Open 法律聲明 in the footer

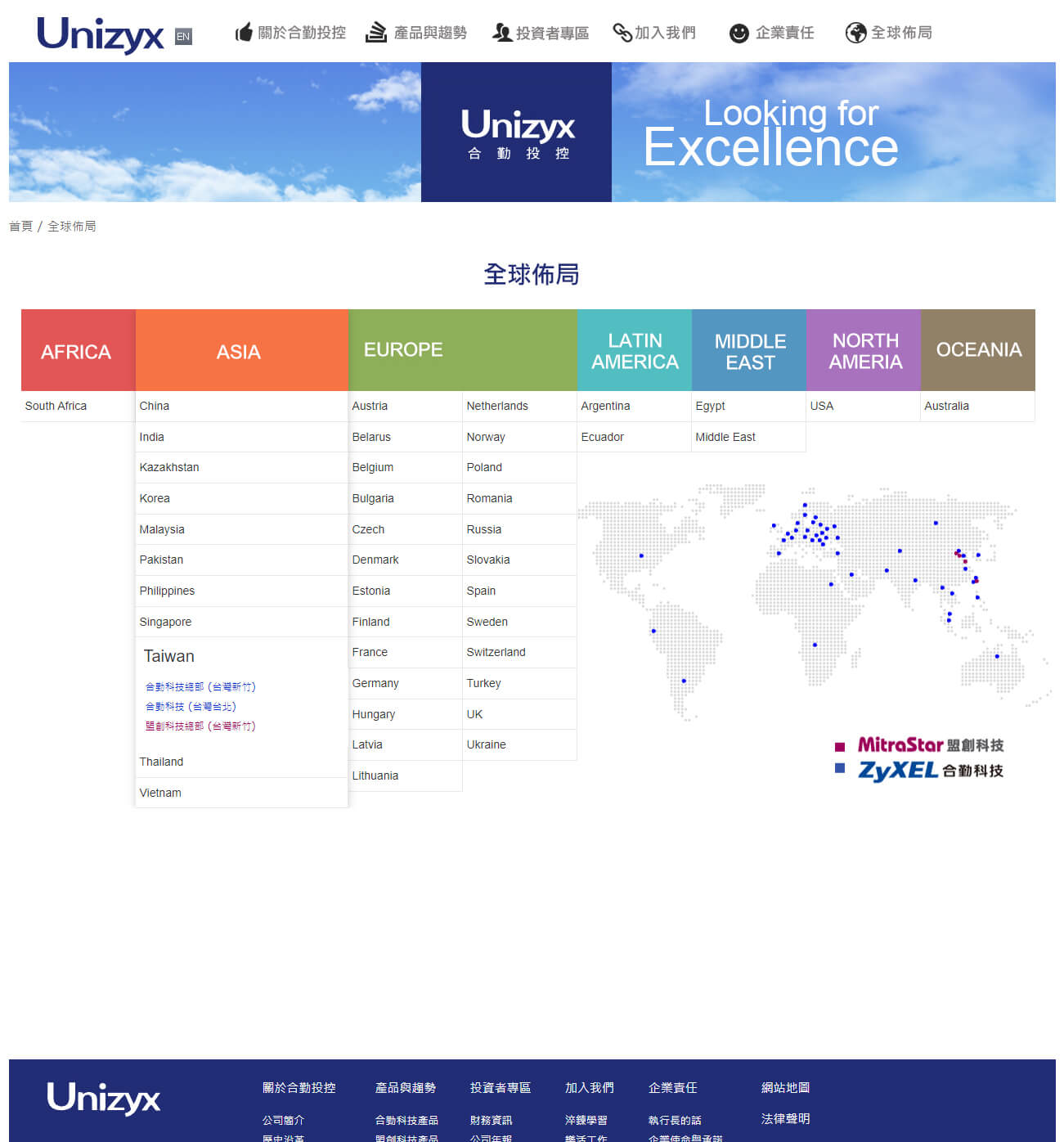(785, 1119)
